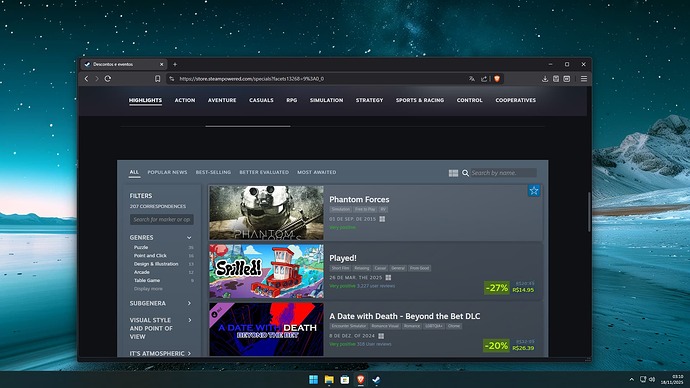Open the Played! game title
The width and height of the screenshot is (690, 388).
coord(343,258)
